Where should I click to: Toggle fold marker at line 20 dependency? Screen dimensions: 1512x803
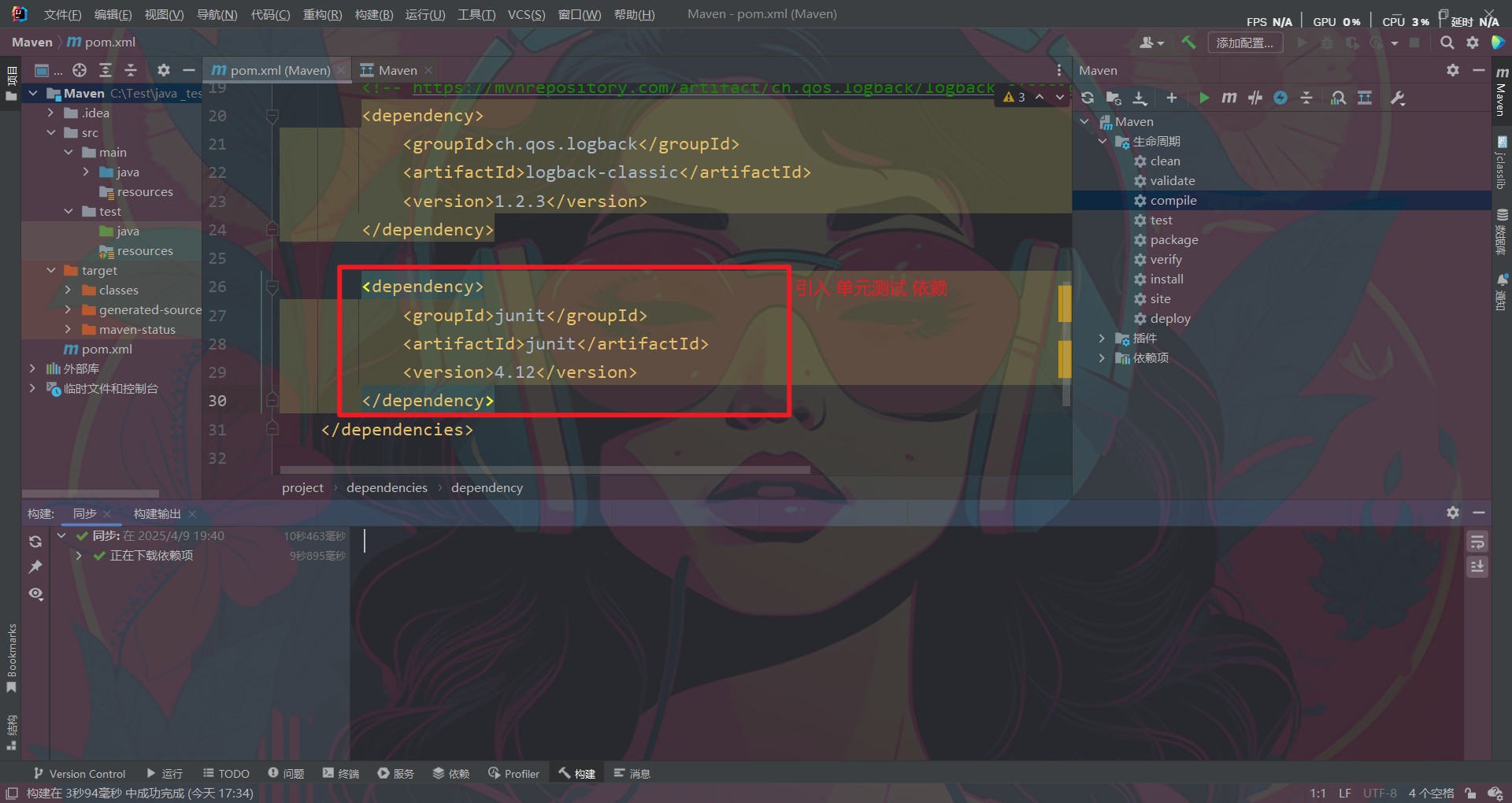point(272,117)
